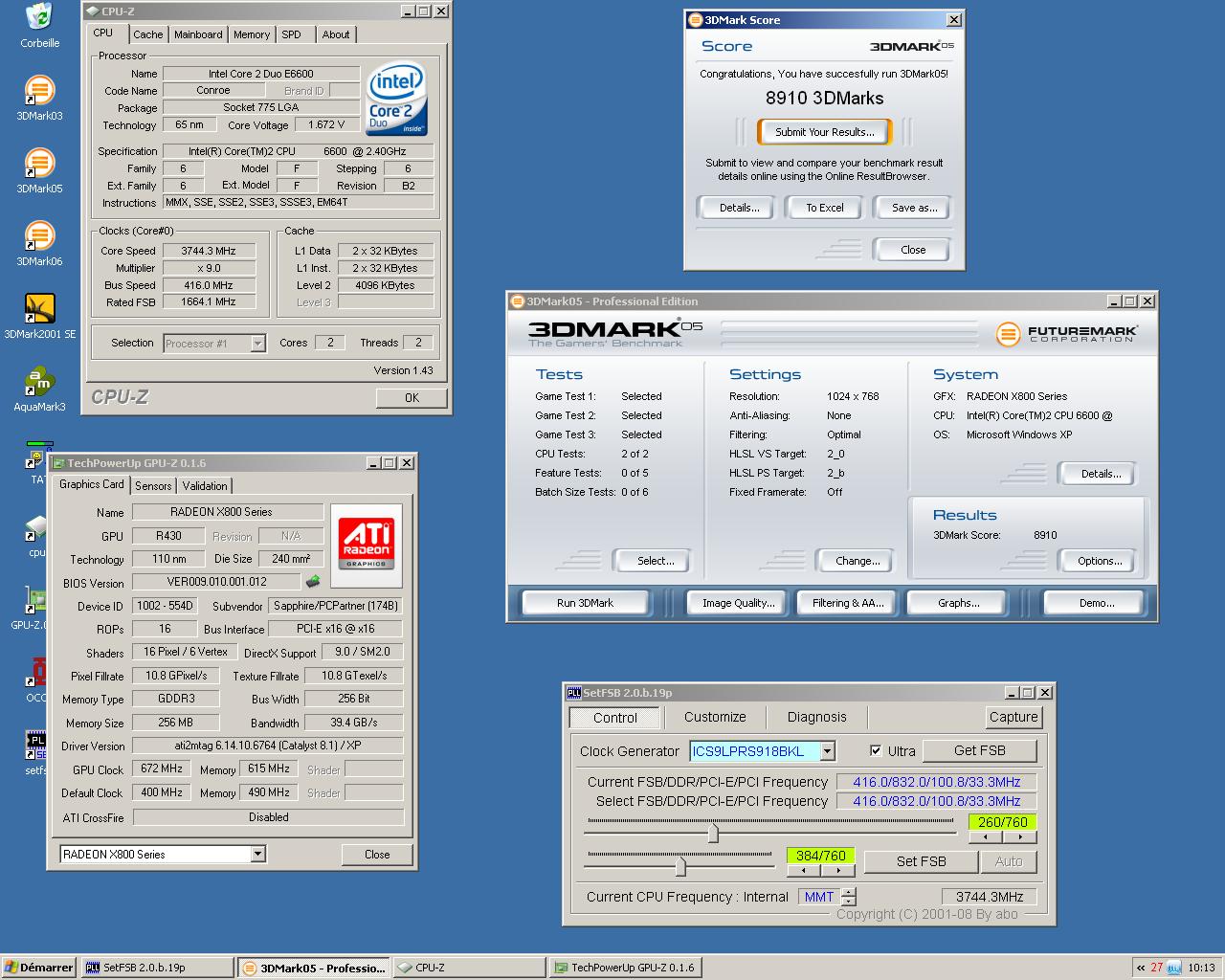The width and height of the screenshot is (1225, 980).
Task: Click the CPU-Z title bar icon
Action: click(x=92, y=11)
